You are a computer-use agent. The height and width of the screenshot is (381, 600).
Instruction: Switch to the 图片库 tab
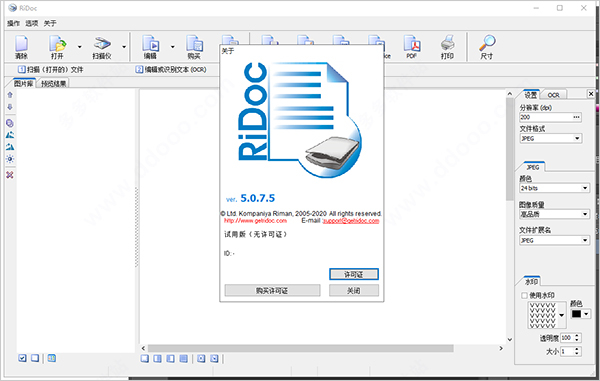[x=24, y=83]
